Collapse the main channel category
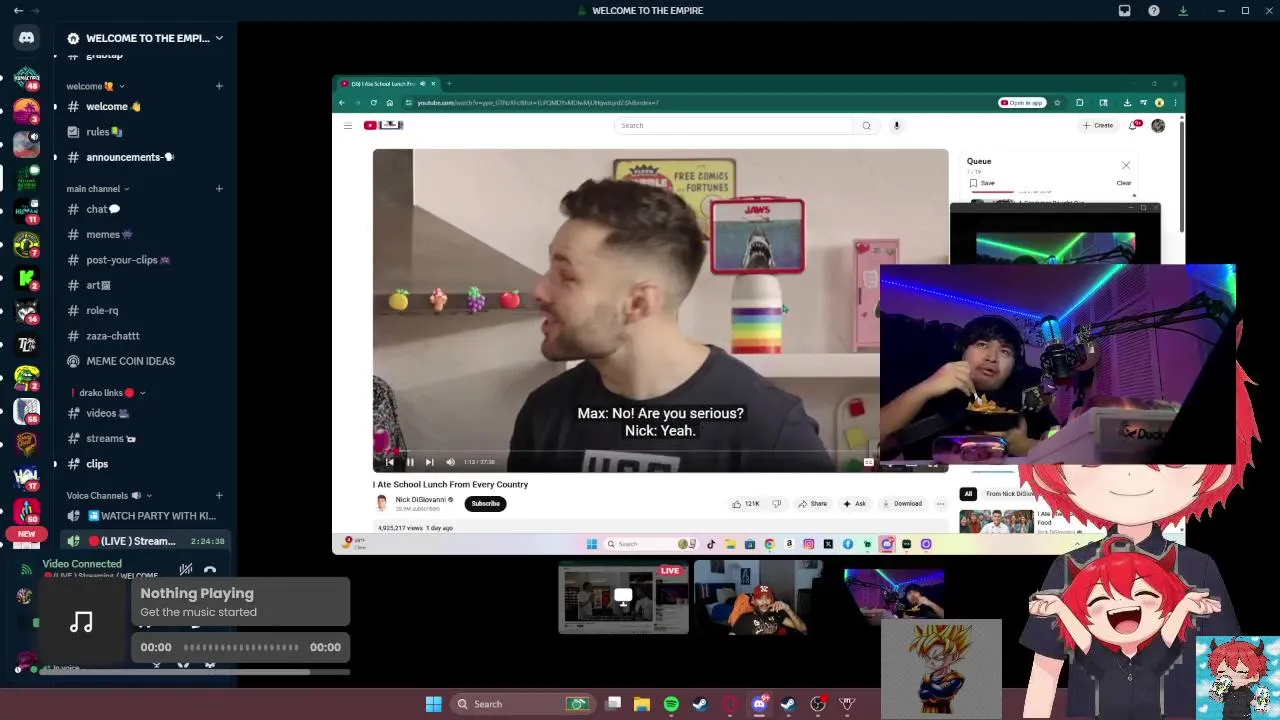 pos(98,189)
